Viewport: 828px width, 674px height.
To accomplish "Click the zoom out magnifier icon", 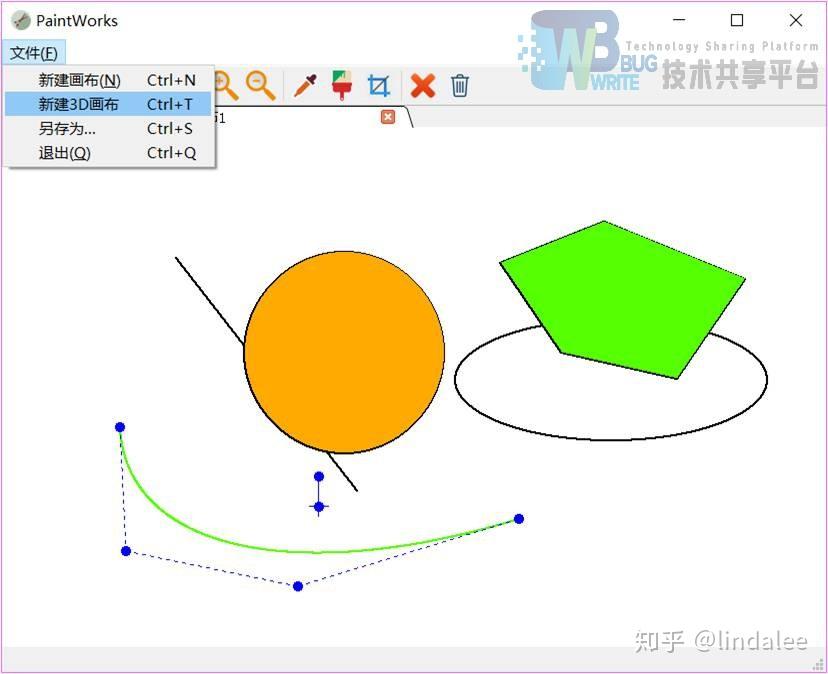I will 260,86.
